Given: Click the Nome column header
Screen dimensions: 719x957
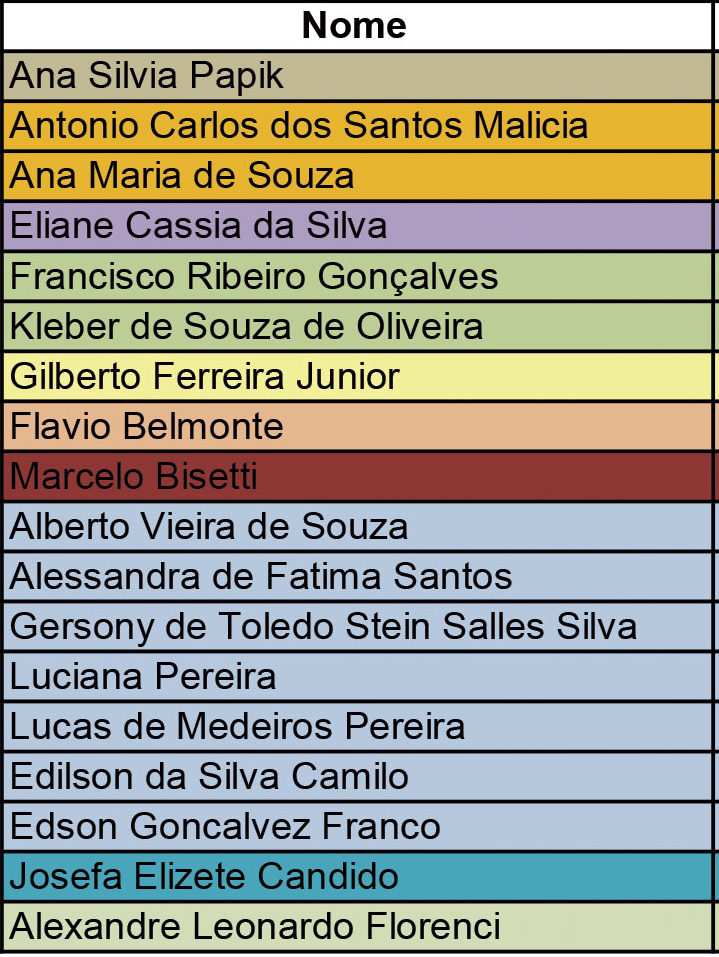Looking at the screenshot, I should pyautogui.click(x=355, y=25).
